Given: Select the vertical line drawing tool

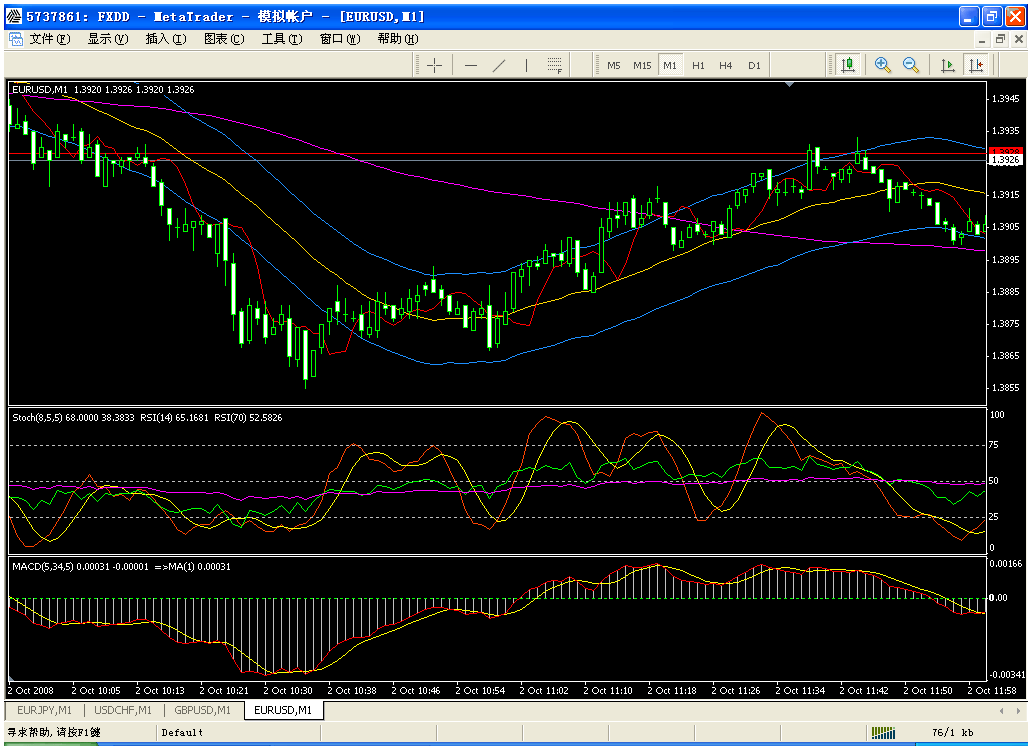Looking at the screenshot, I should 527,65.
